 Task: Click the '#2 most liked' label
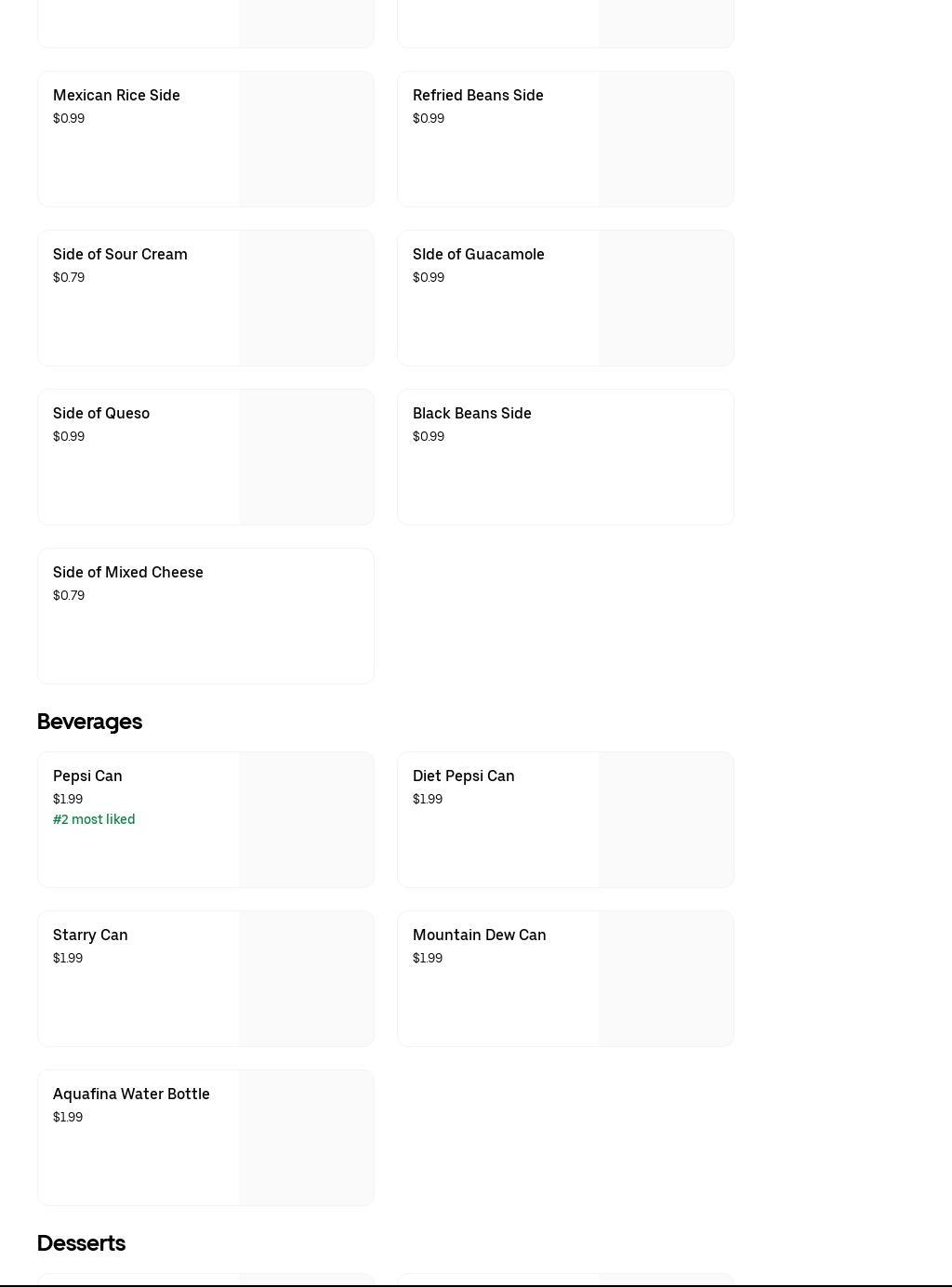coord(94,819)
